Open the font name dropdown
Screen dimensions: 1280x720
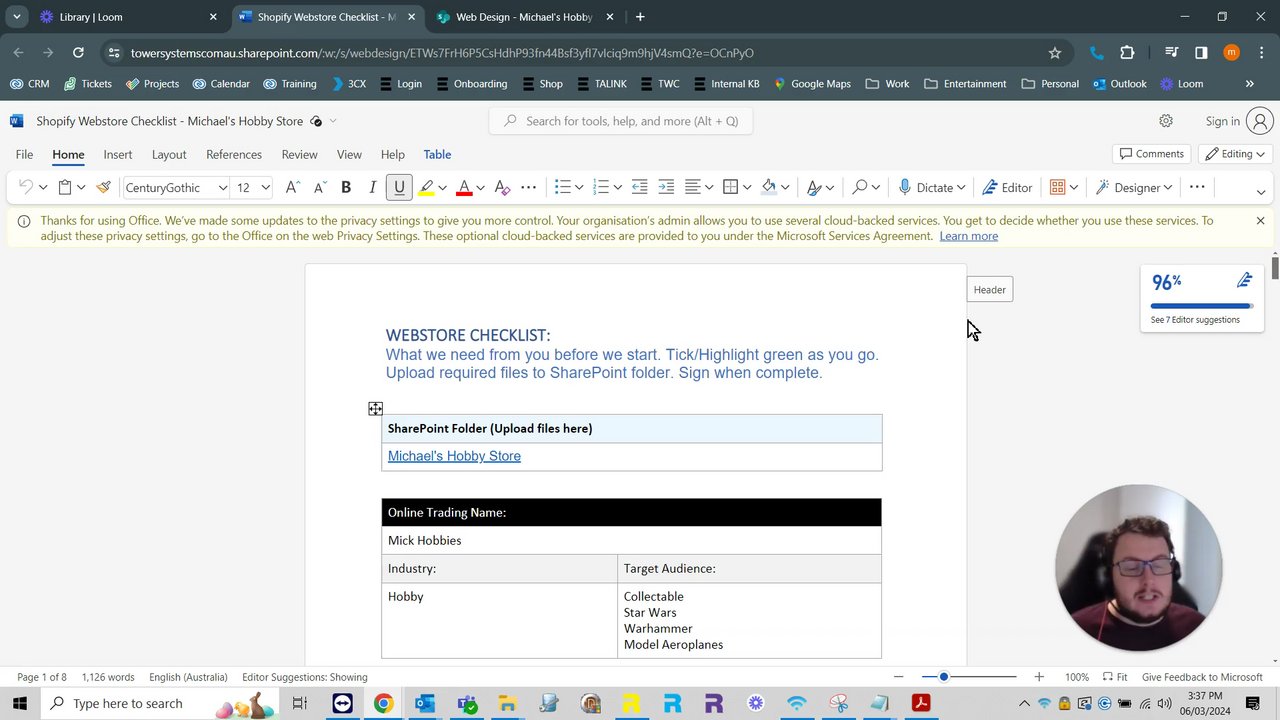(222, 188)
